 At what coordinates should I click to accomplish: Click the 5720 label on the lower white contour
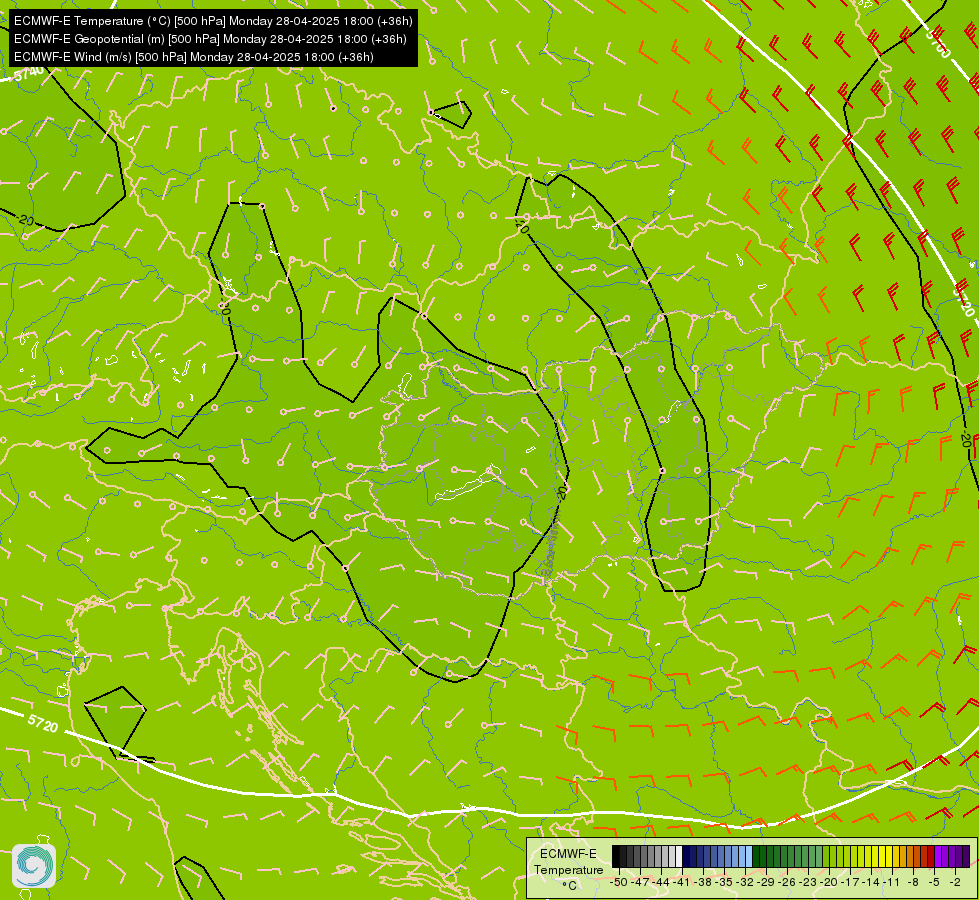(42, 724)
